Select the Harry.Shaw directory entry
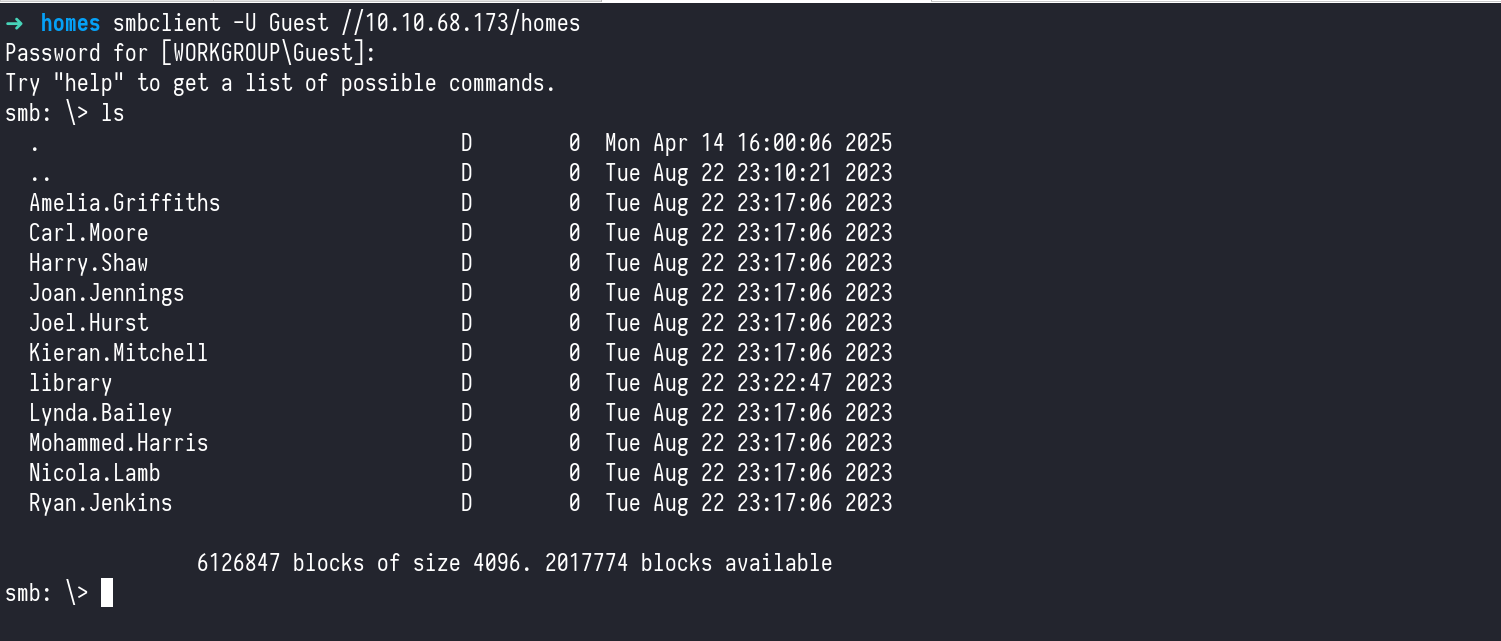This screenshot has height=641, width=1501. [x=88, y=263]
